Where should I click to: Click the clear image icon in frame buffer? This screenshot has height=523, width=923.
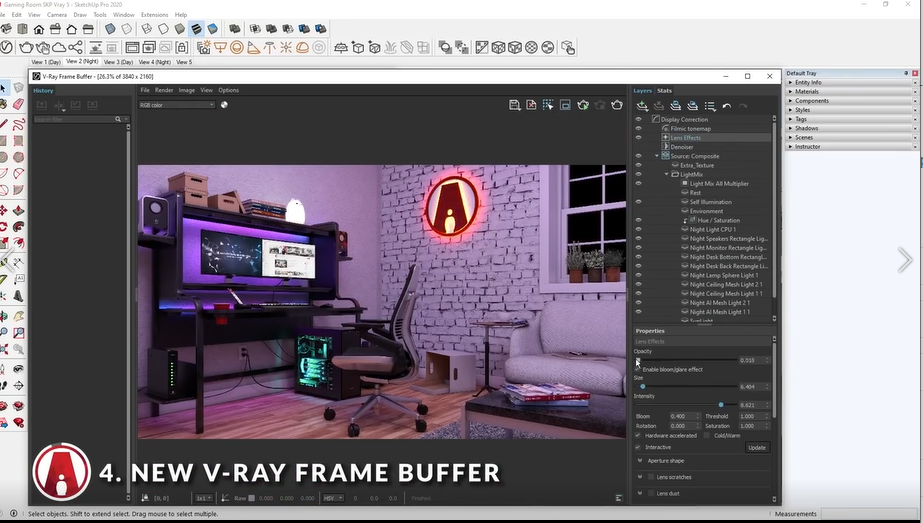(531, 105)
